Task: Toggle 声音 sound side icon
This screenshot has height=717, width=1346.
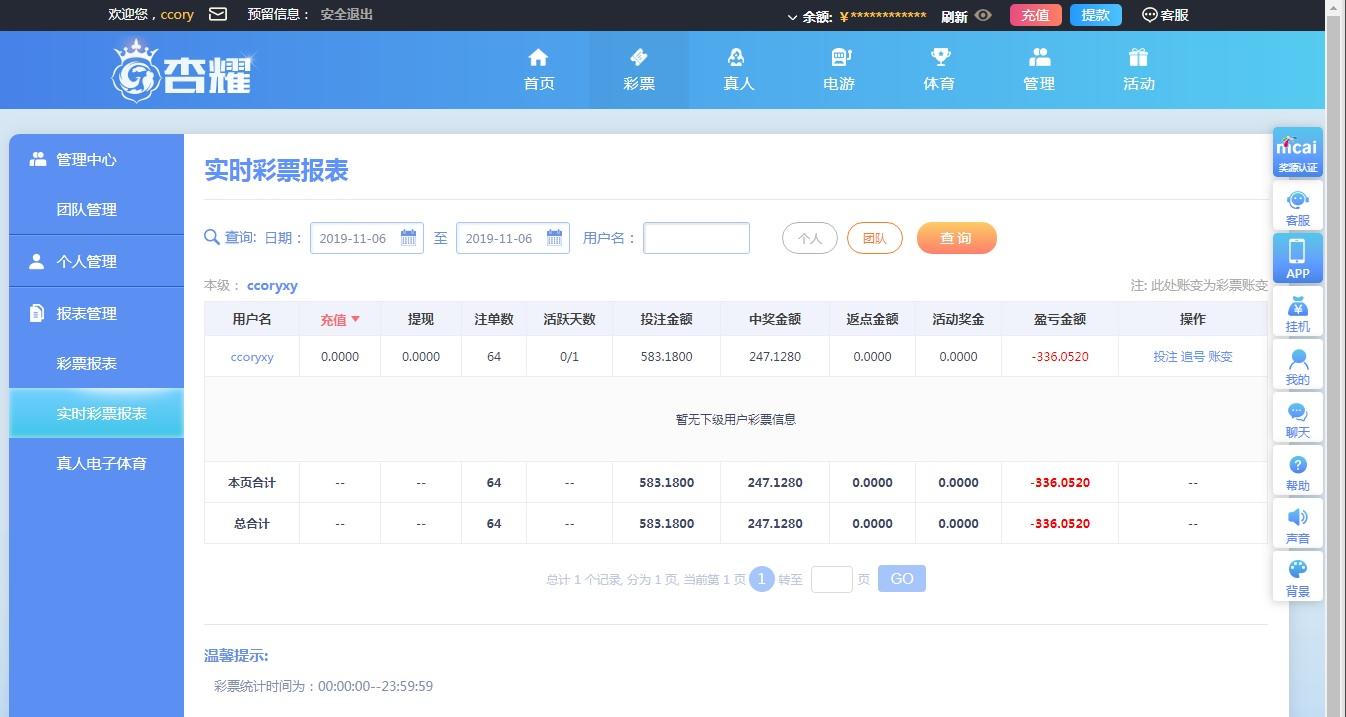Action: (x=1298, y=523)
